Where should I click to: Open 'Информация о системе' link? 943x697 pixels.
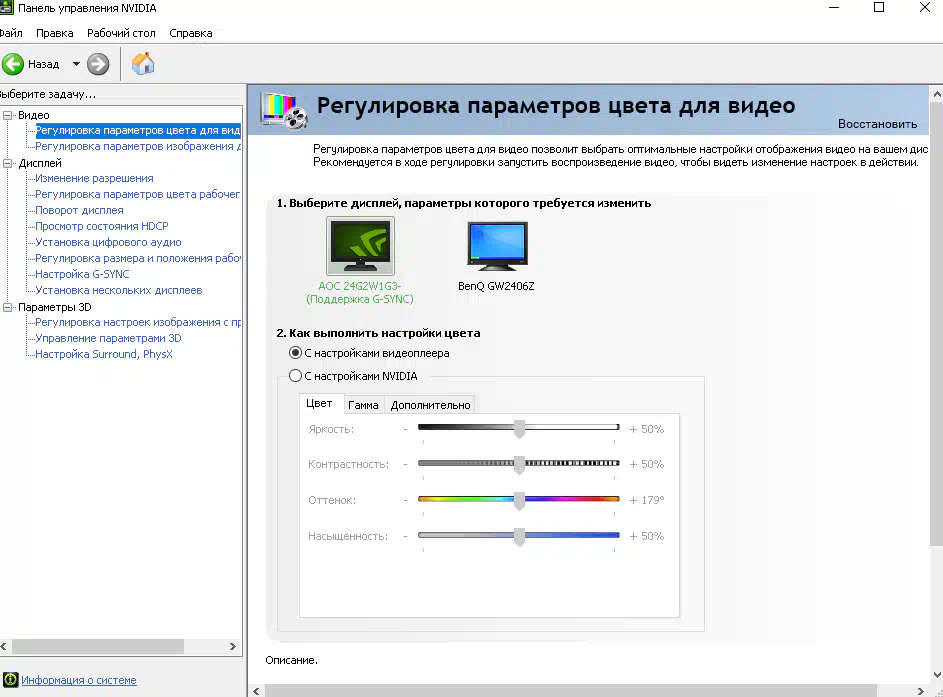(79, 680)
